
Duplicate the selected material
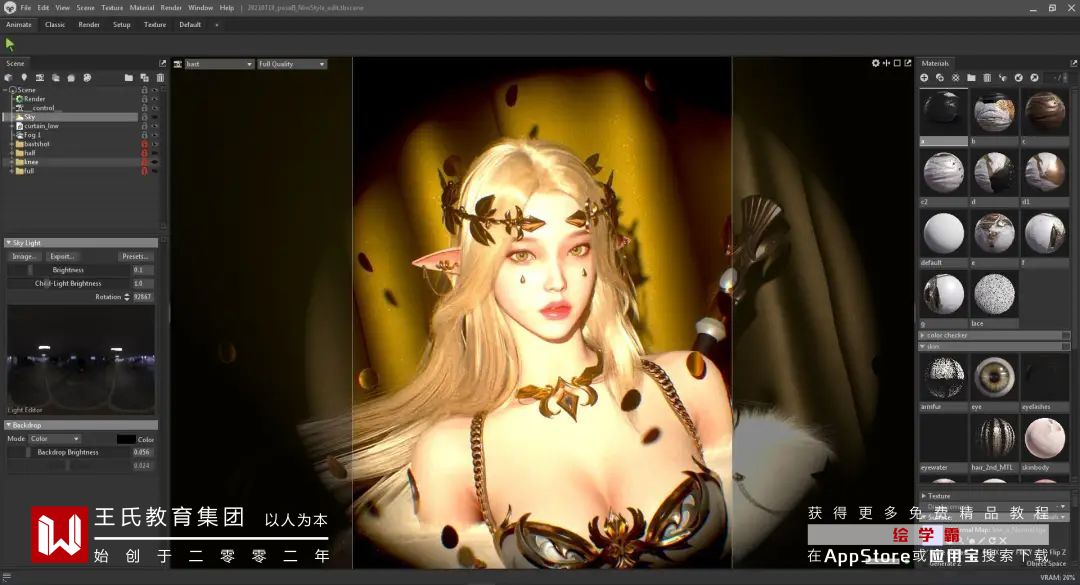click(939, 78)
